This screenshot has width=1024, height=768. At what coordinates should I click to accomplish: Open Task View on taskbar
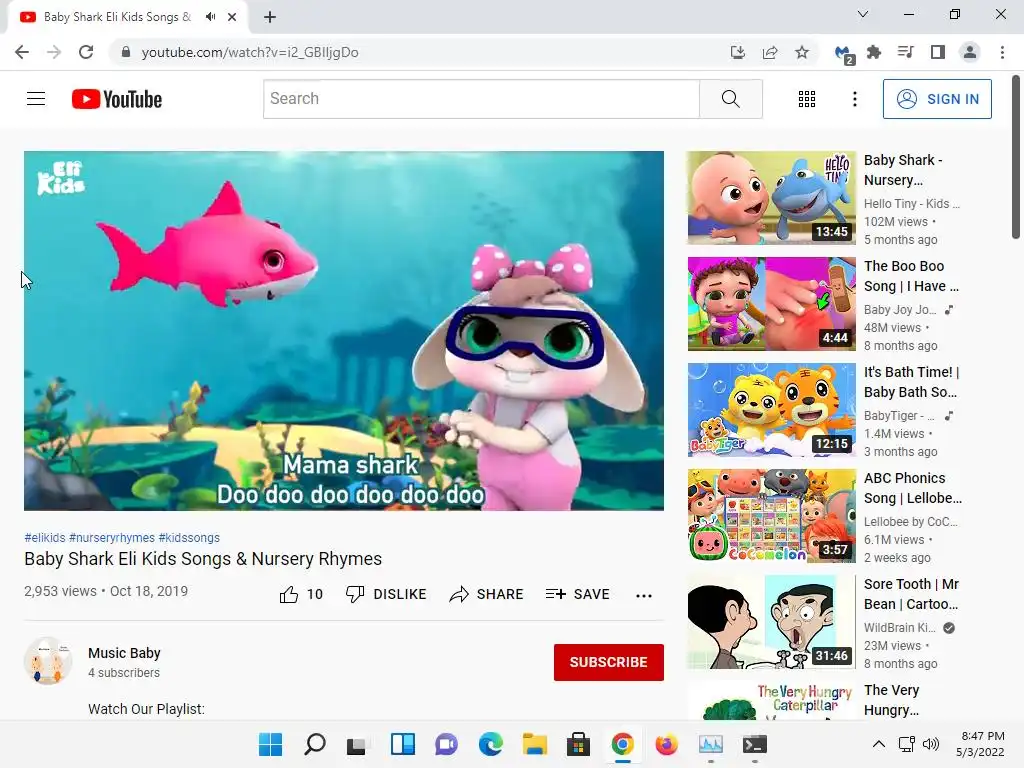tap(359, 744)
